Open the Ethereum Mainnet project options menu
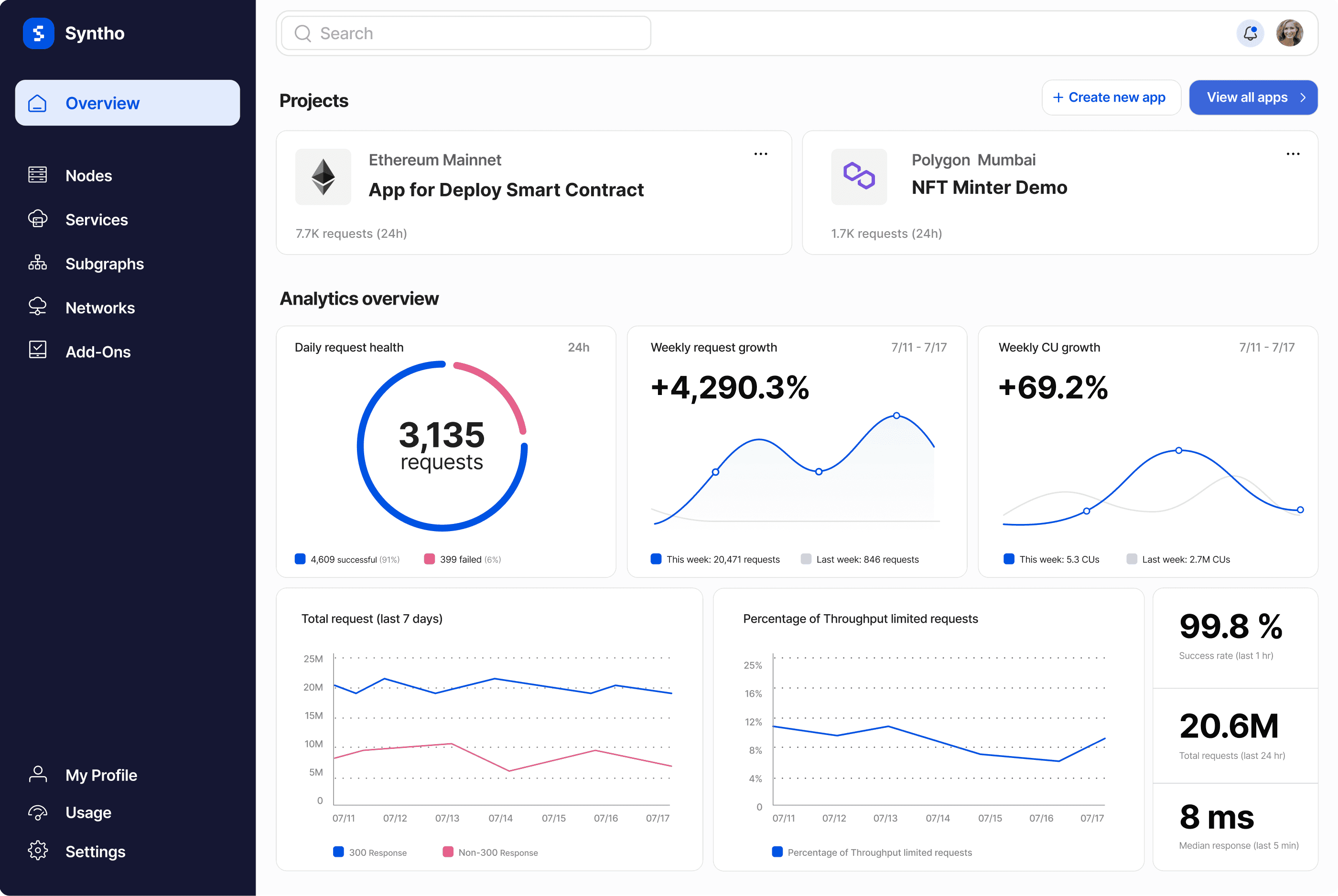Screen dimensions: 1338x896 pos(761,153)
